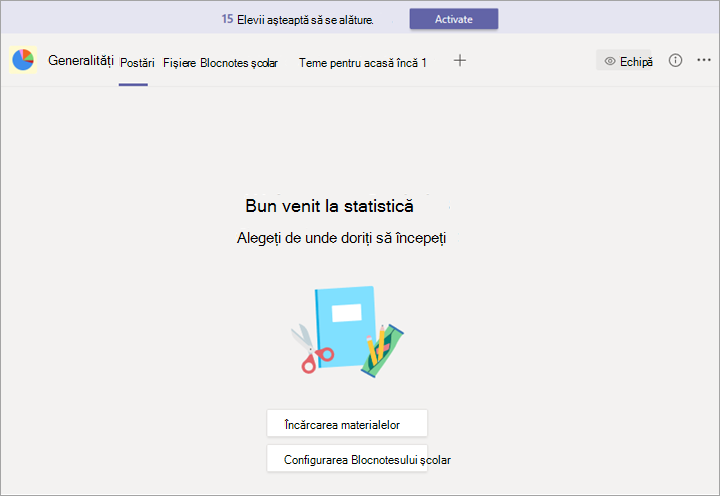Screen dimensions: 720x496
Task: Click the 'Bun venit la statistică' heading
Action: (x=329, y=206)
